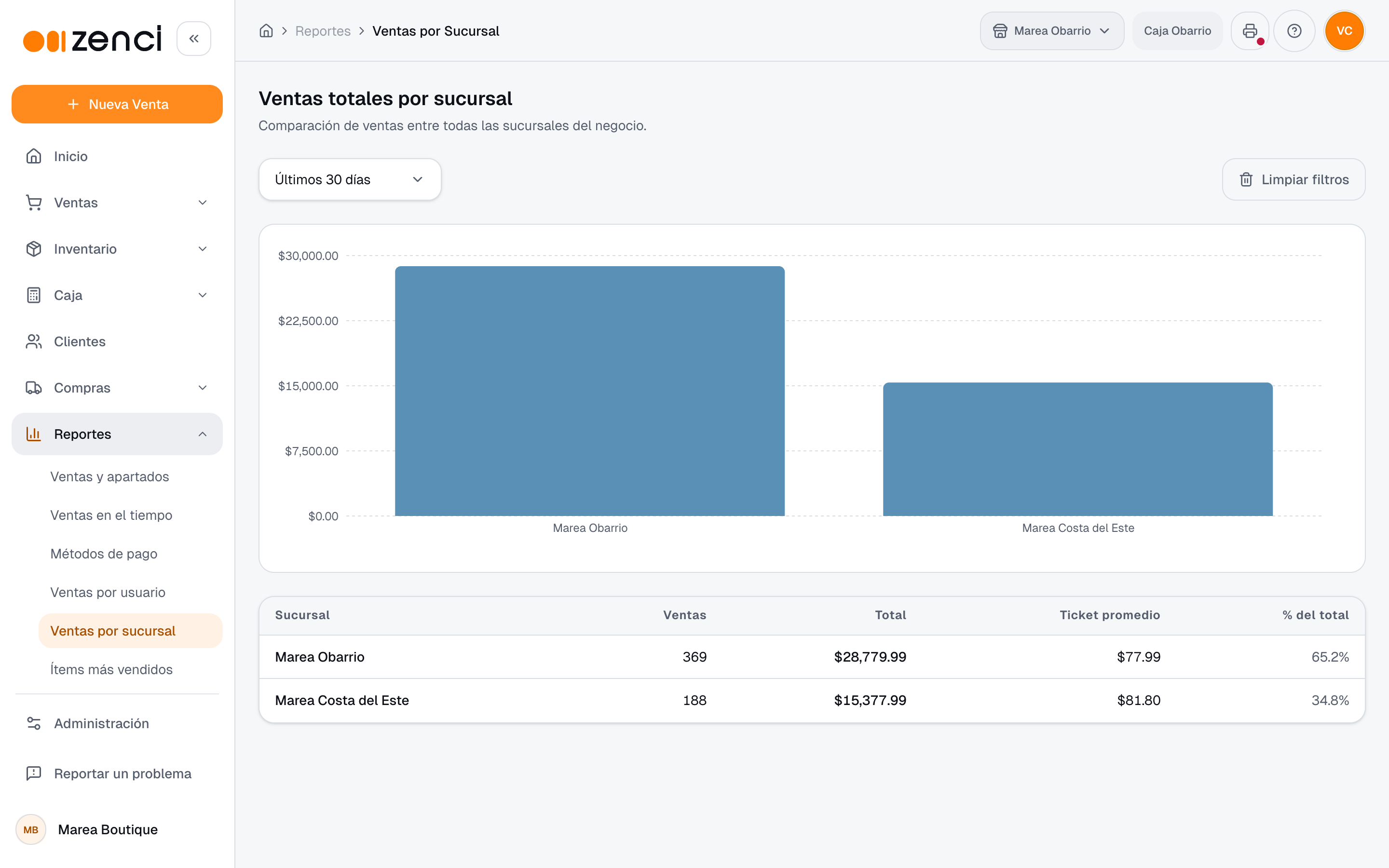The image size is (1389, 868).
Task: Open the printer status icon
Action: (1250, 31)
